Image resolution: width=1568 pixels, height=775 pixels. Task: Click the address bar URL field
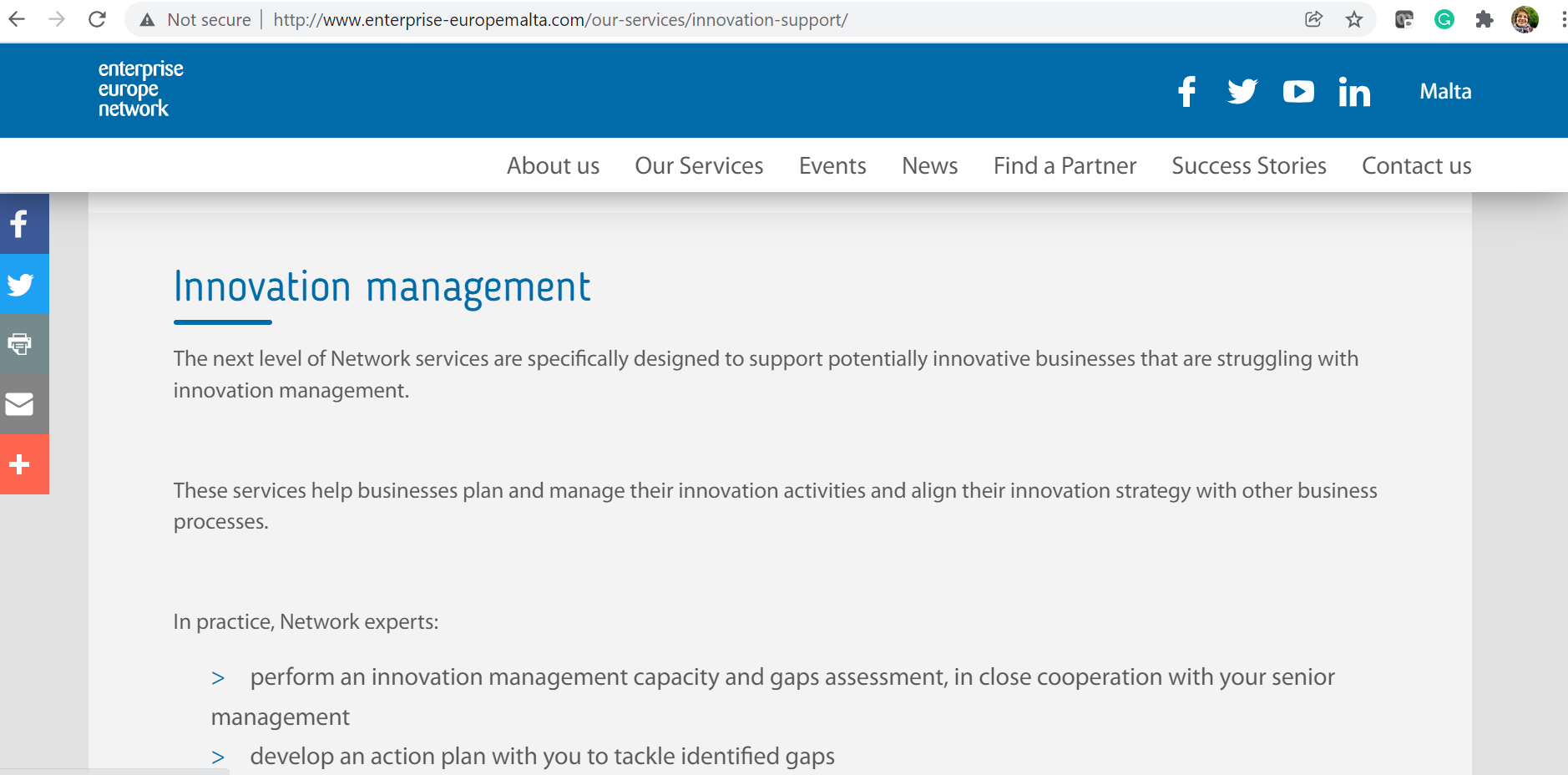tap(668, 19)
